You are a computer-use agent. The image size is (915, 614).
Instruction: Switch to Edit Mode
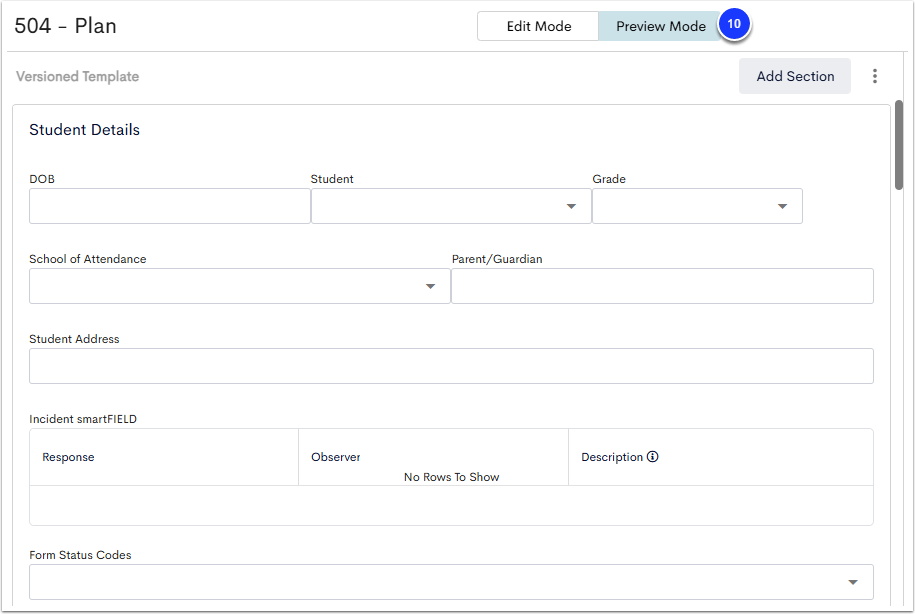pos(538,26)
